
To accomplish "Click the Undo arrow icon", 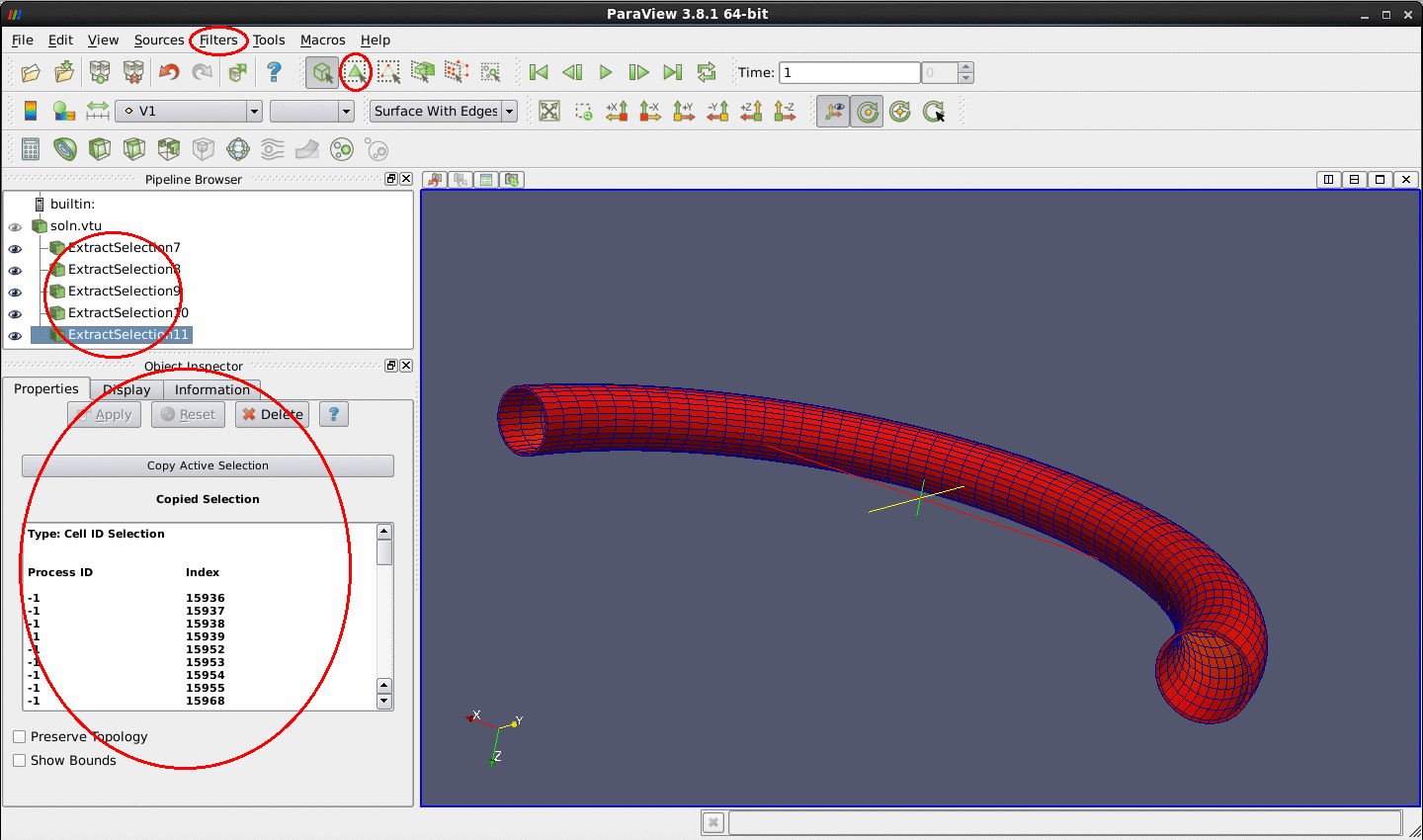I will pyautogui.click(x=169, y=72).
